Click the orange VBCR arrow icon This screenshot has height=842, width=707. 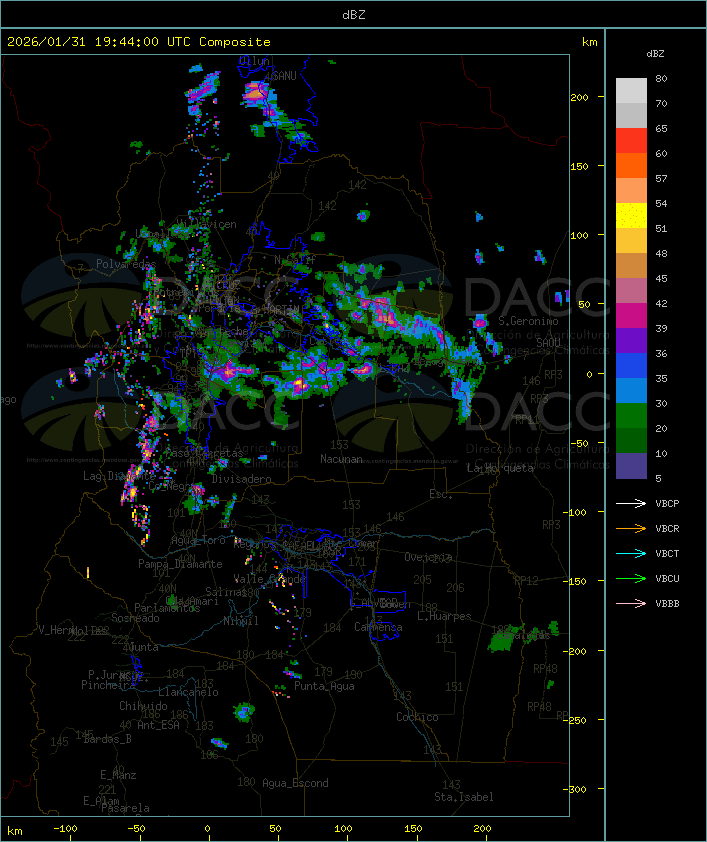click(x=632, y=529)
